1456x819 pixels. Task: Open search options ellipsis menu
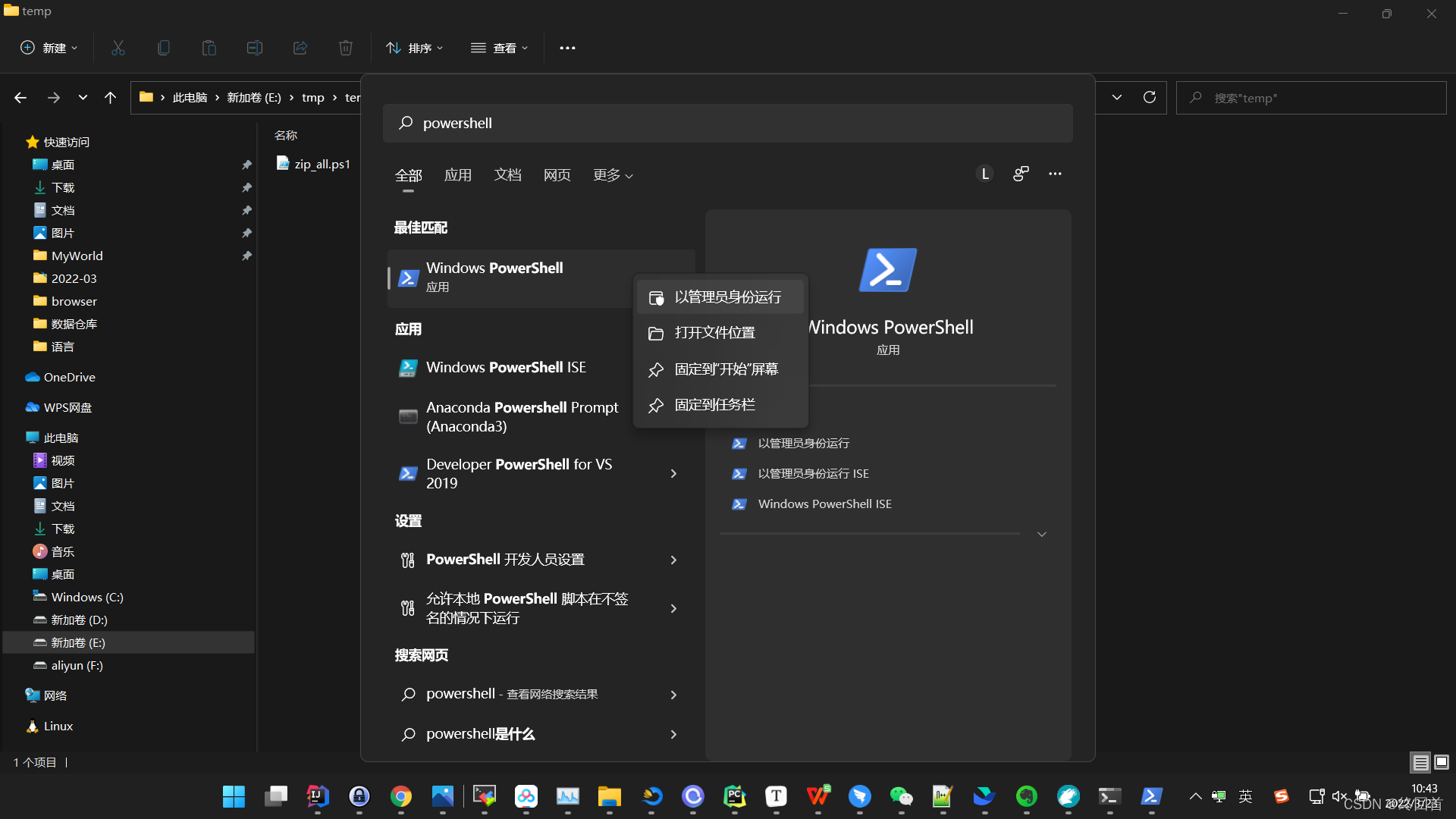click(1055, 174)
